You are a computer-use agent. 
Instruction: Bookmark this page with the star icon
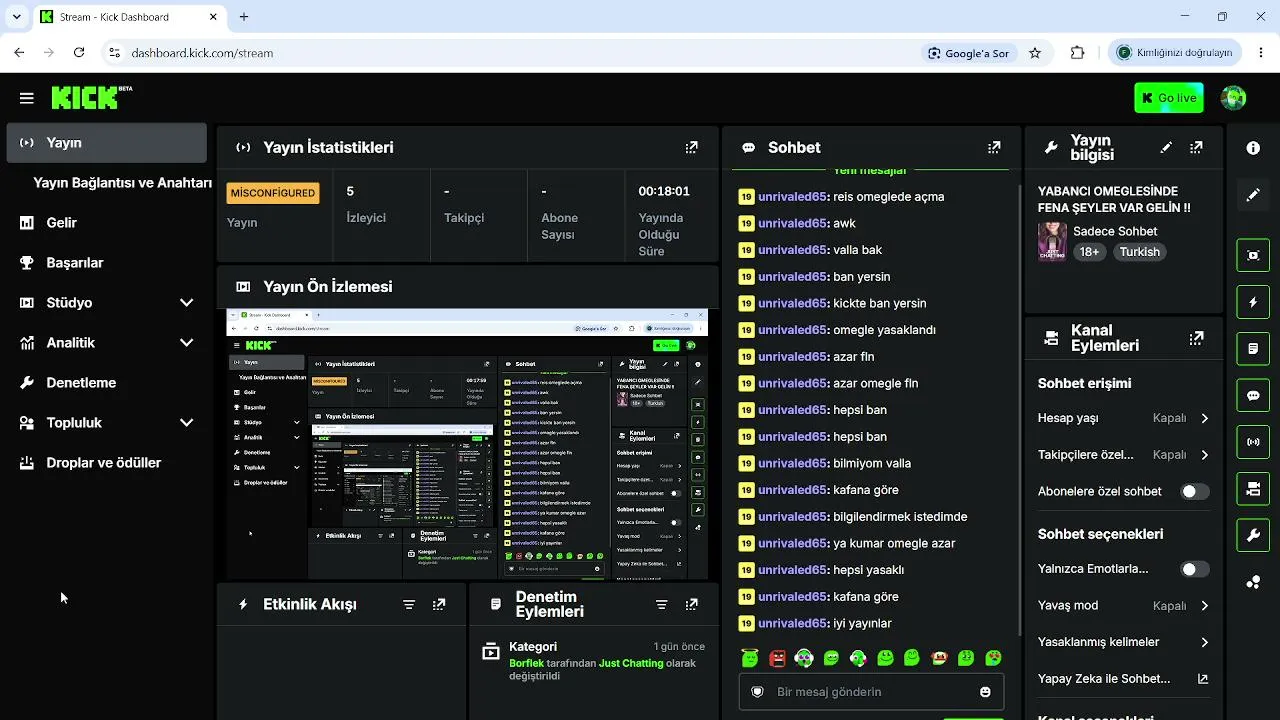coord(1035,53)
